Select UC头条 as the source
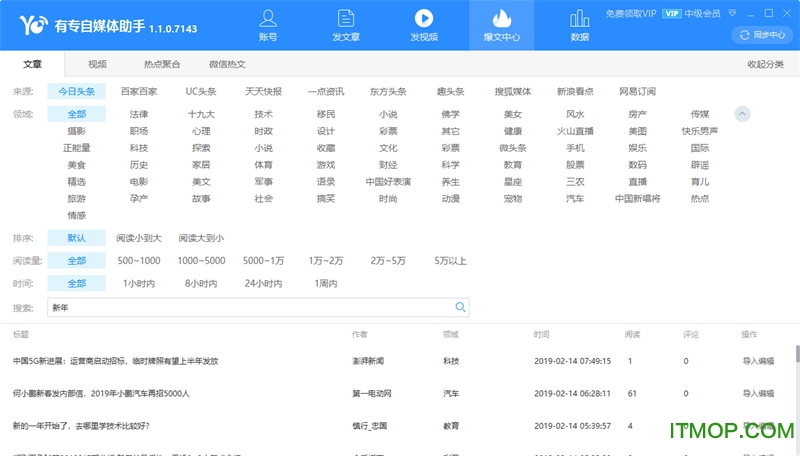 (201, 91)
